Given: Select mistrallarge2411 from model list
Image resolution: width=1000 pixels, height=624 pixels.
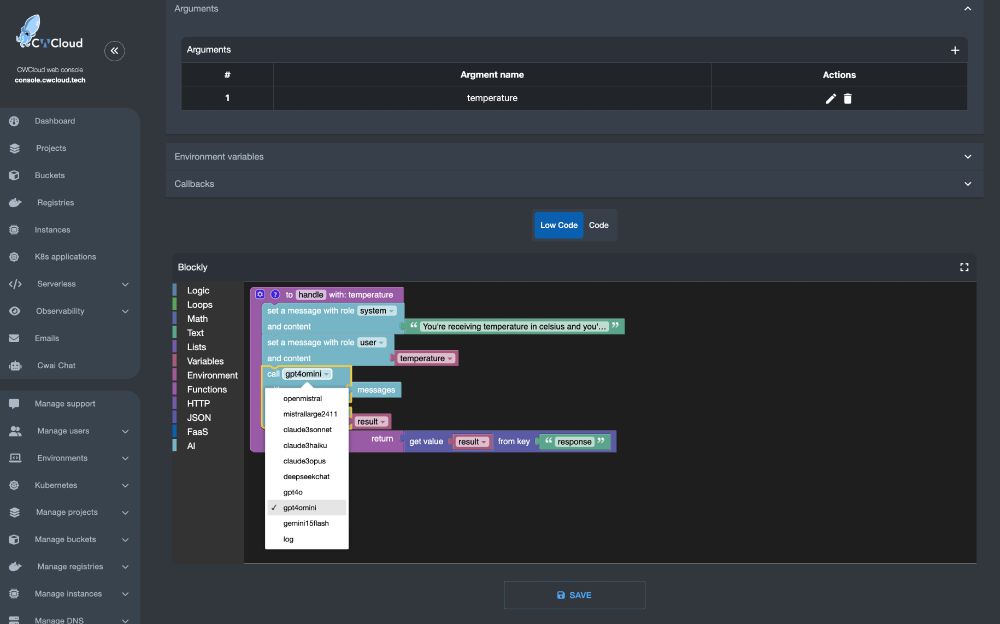Looking at the screenshot, I should (x=307, y=414).
